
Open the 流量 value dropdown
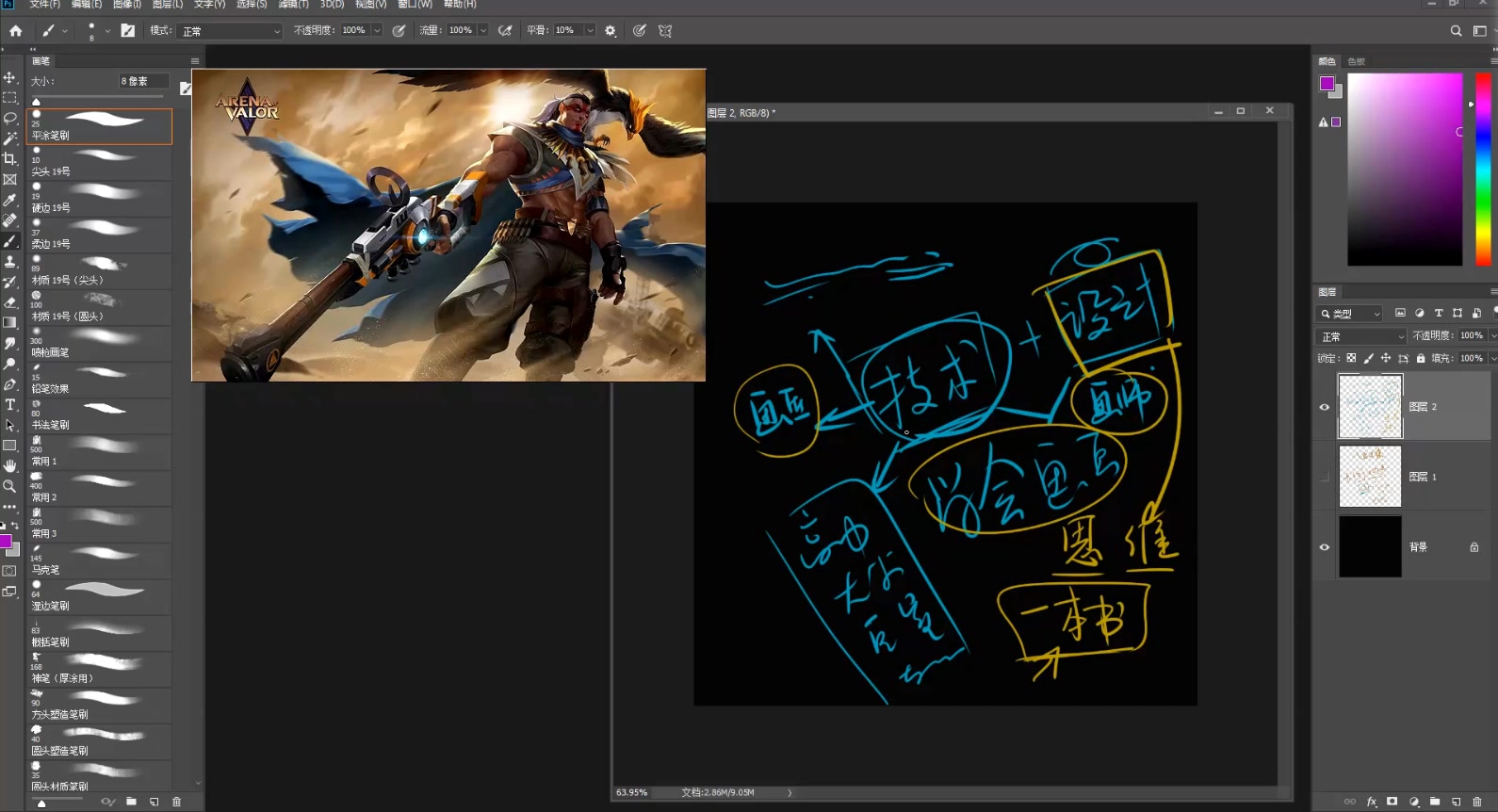click(483, 30)
